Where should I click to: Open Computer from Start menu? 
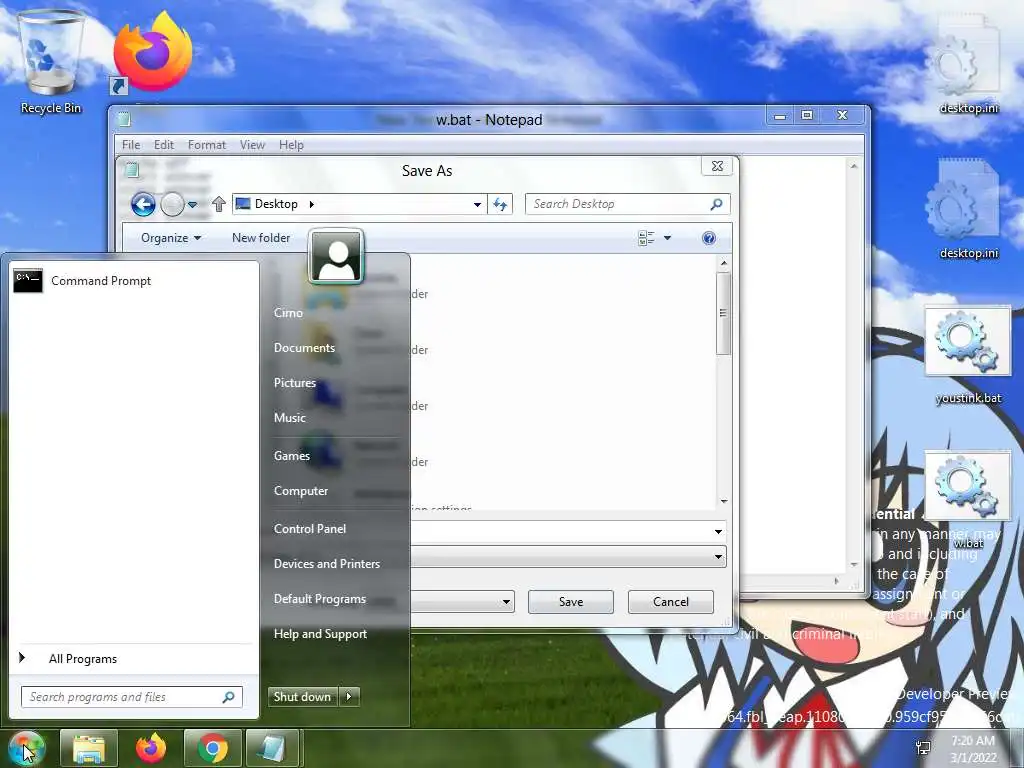(300, 491)
